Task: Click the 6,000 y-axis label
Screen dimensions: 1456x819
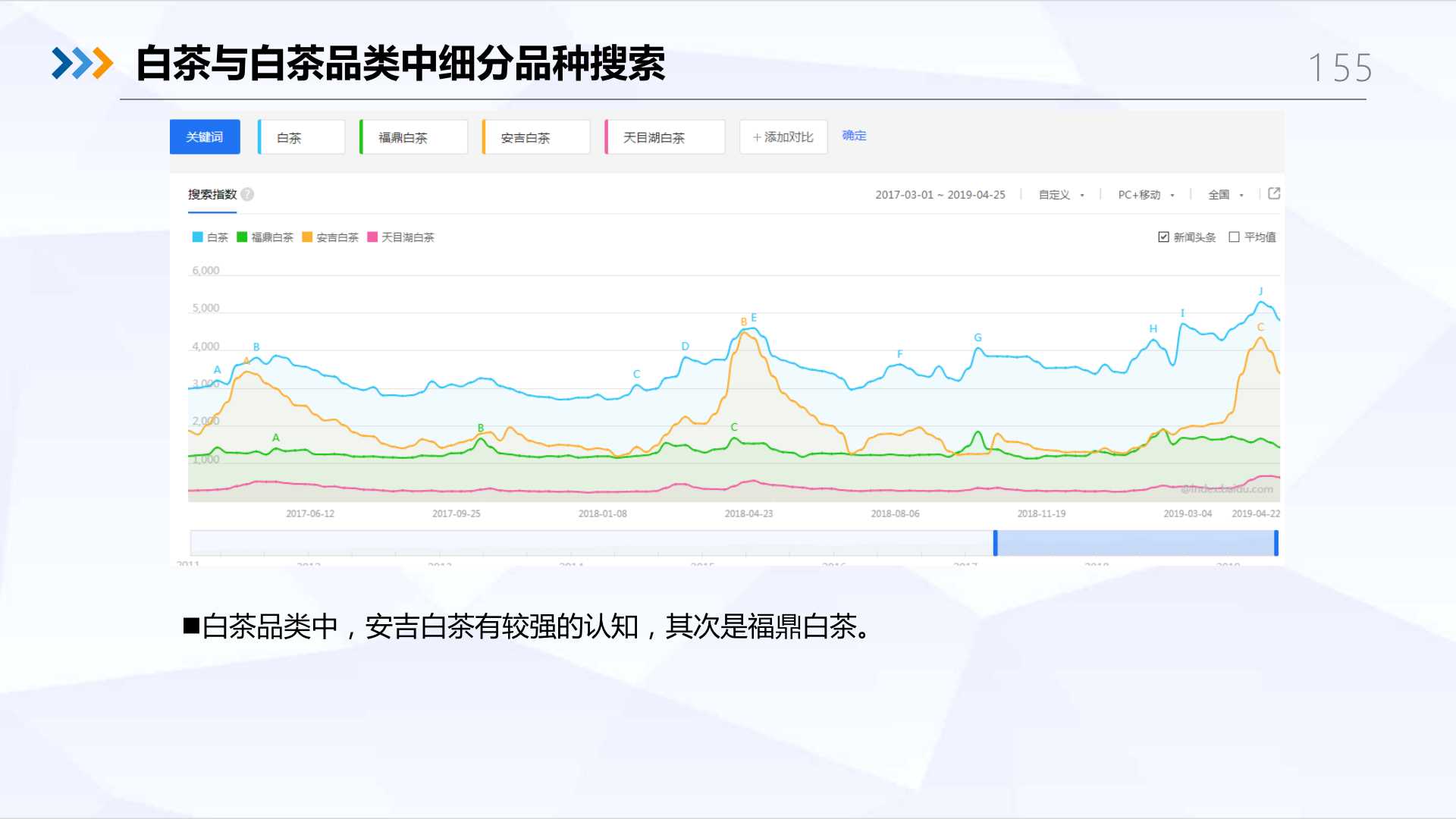Action: (x=206, y=271)
